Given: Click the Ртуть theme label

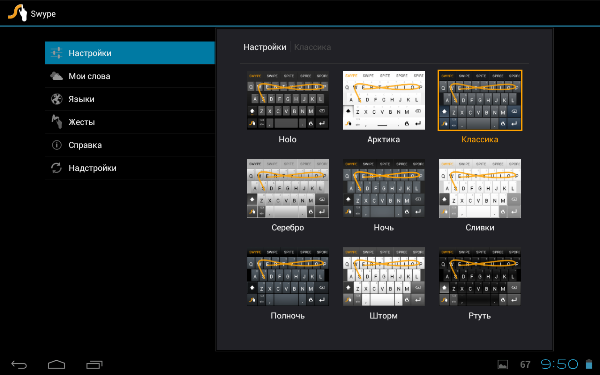Looking at the screenshot, I should (x=479, y=316).
